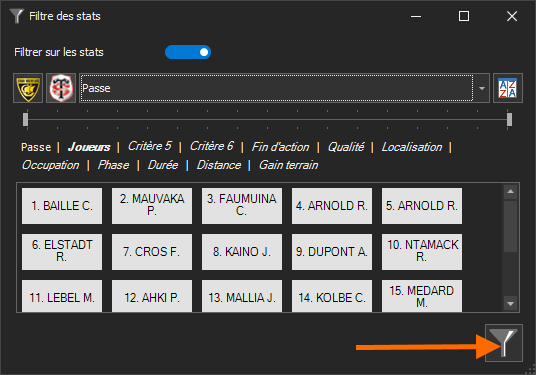
Task: Select player 10. NTAMACK R.
Action: tap(422, 252)
